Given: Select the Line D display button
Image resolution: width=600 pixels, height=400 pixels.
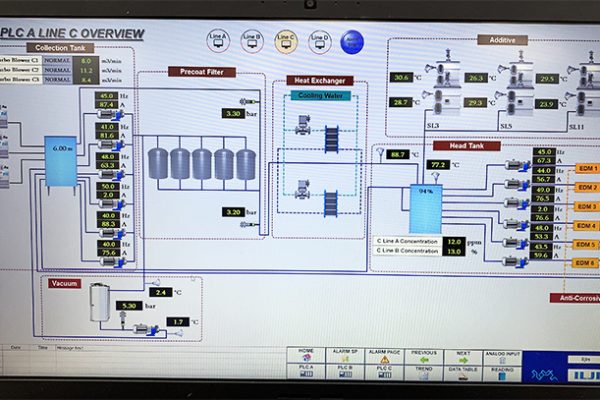Looking at the screenshot, I should click(320, 42).
